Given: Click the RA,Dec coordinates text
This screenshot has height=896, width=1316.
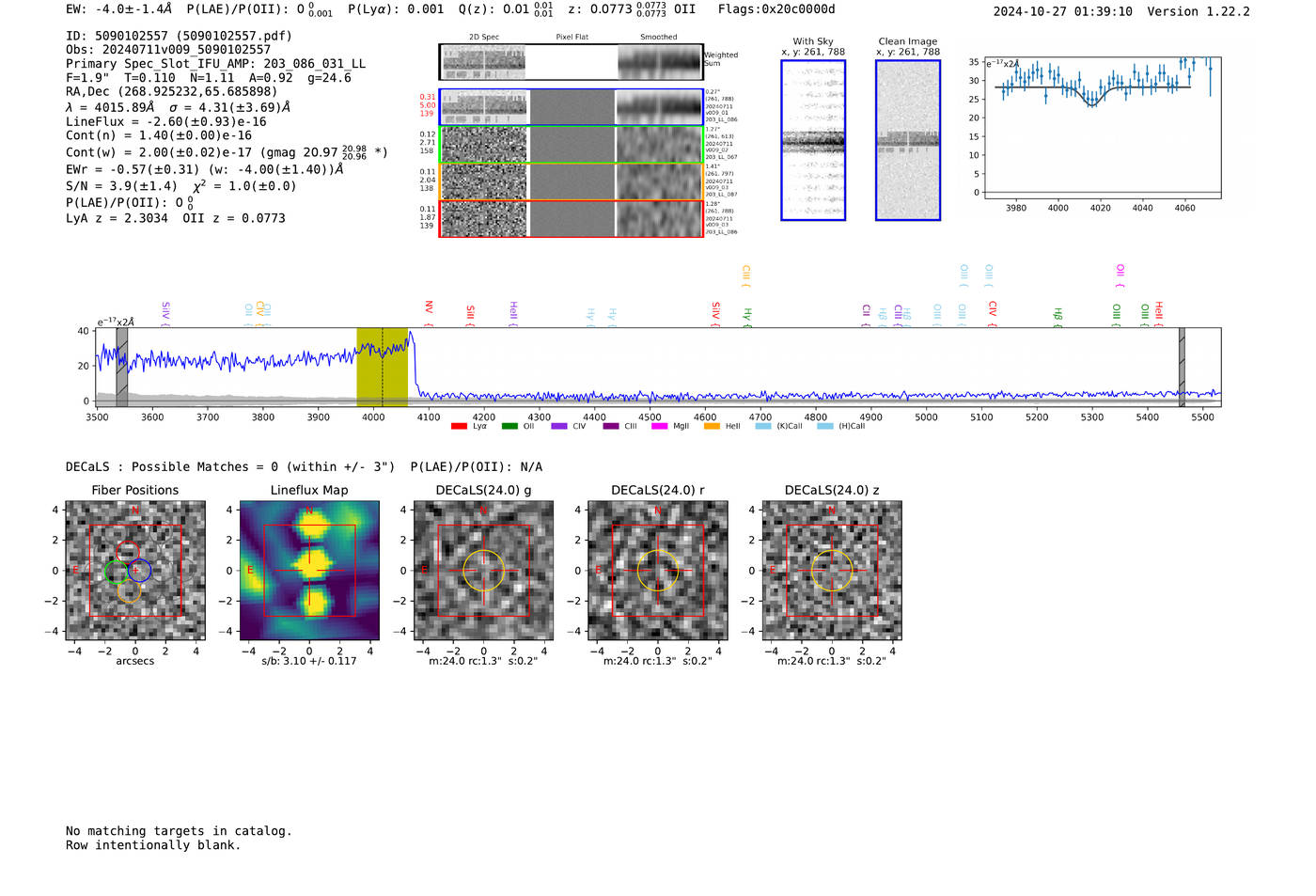Looking at the screenshot, I should point(171,92).
